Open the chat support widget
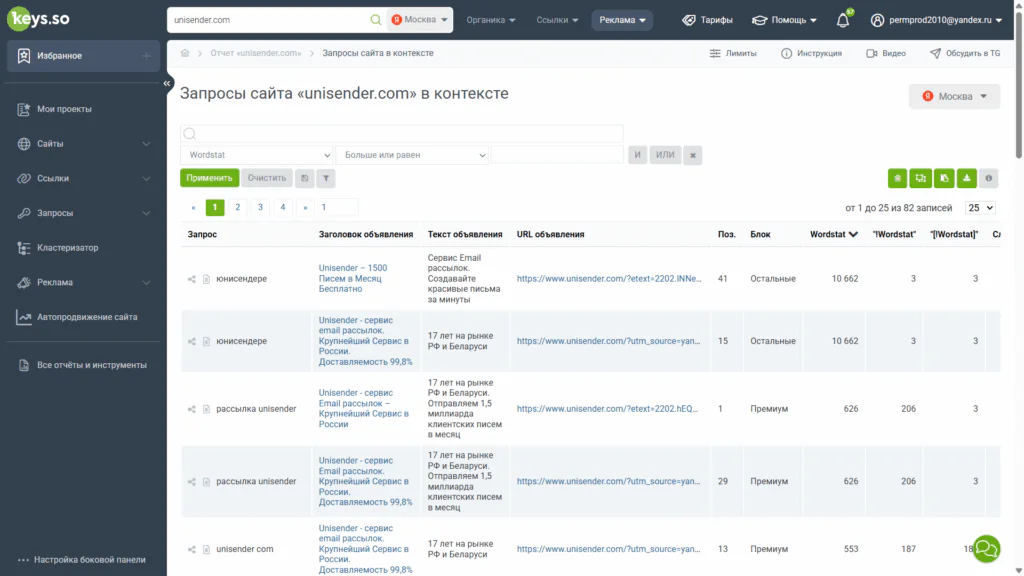This screenshot has width=1024, height=576. 986,549
